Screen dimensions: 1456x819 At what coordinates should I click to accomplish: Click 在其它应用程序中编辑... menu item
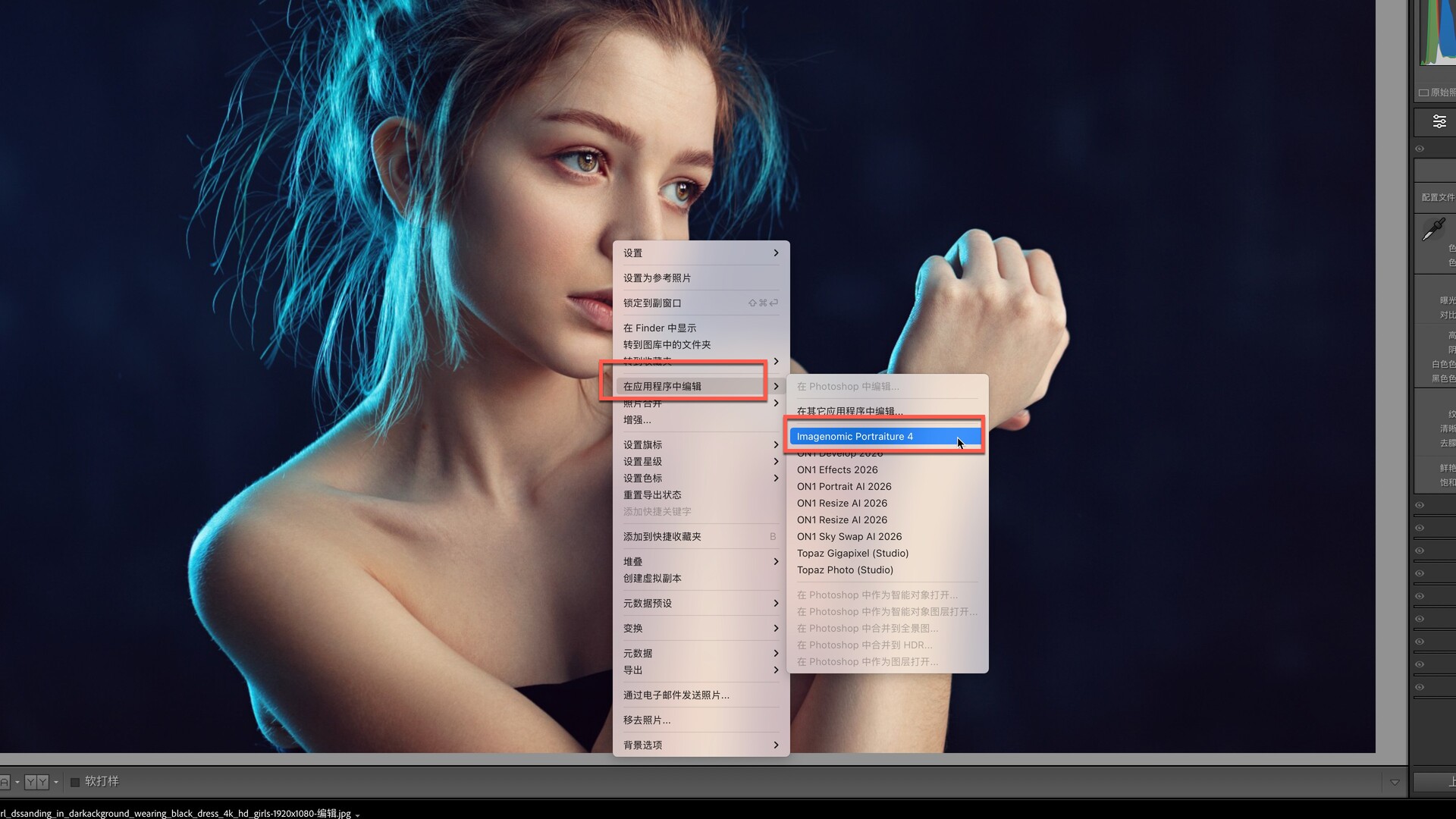tap(849, 411)
